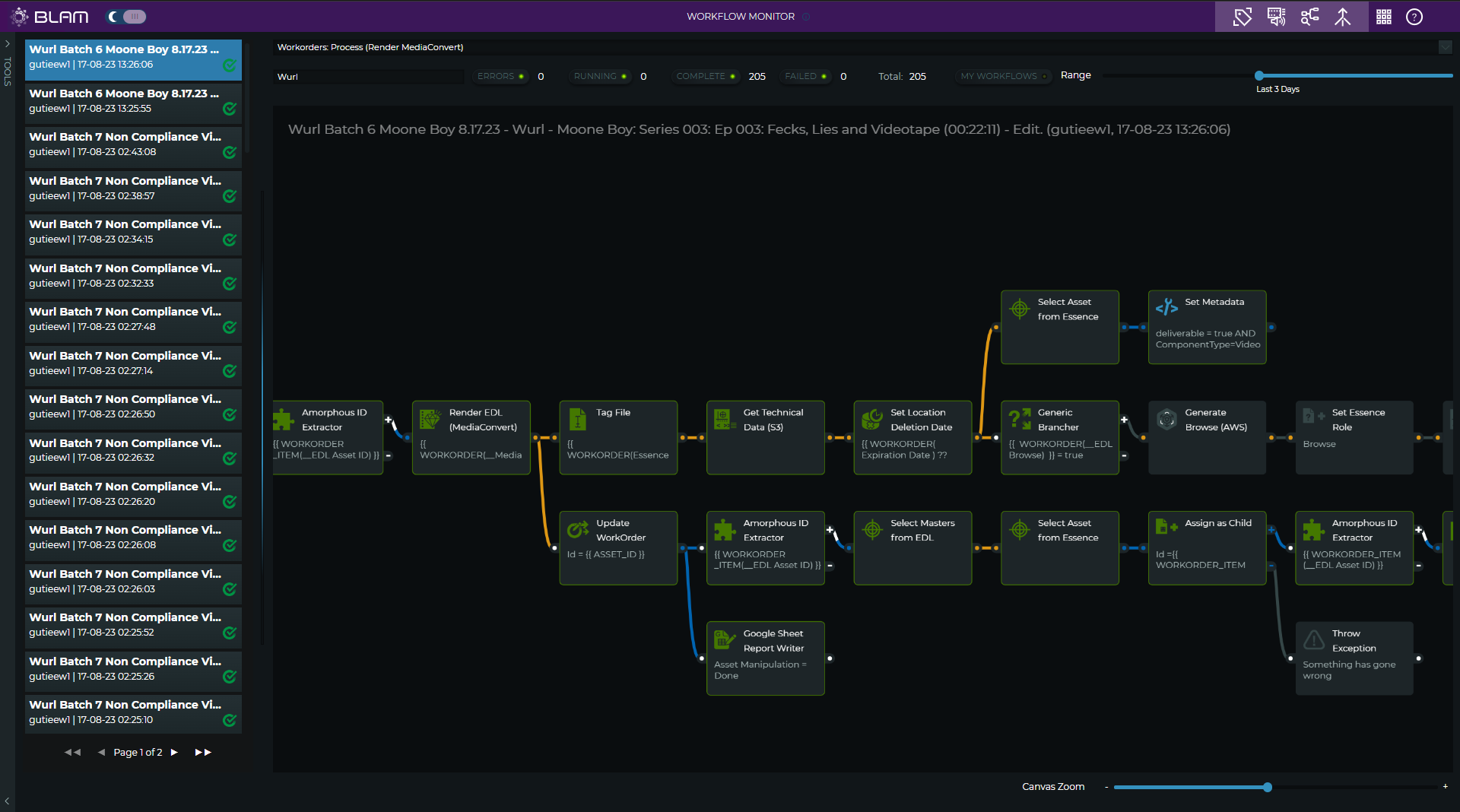Click the 'Total: 205' counter
Image resolution: width=1460 pixels, height=812 pixels.
tap(902, 77)
